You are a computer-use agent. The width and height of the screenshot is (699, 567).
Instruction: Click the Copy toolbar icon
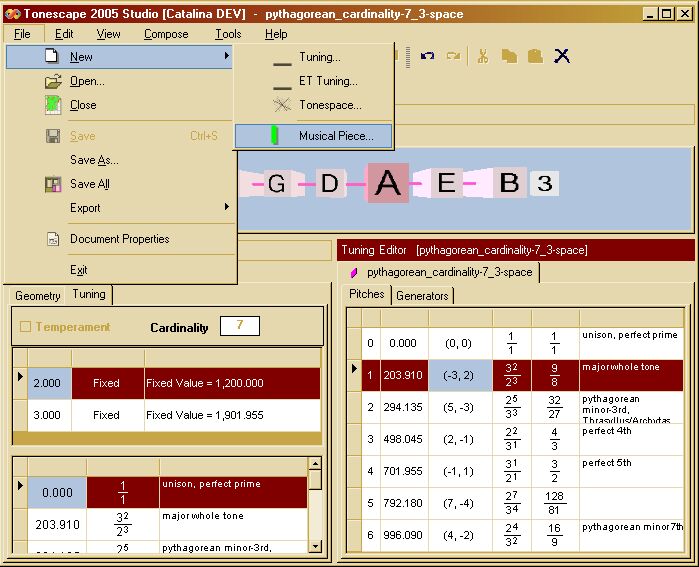(x=509, y=56)
